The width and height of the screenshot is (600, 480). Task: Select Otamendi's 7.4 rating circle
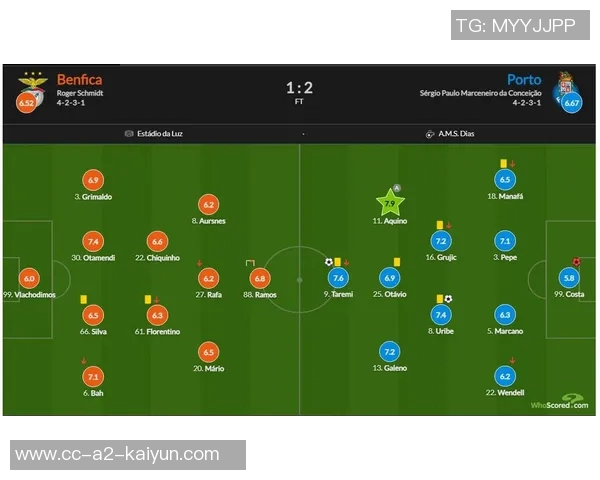[x=93, y=241]
